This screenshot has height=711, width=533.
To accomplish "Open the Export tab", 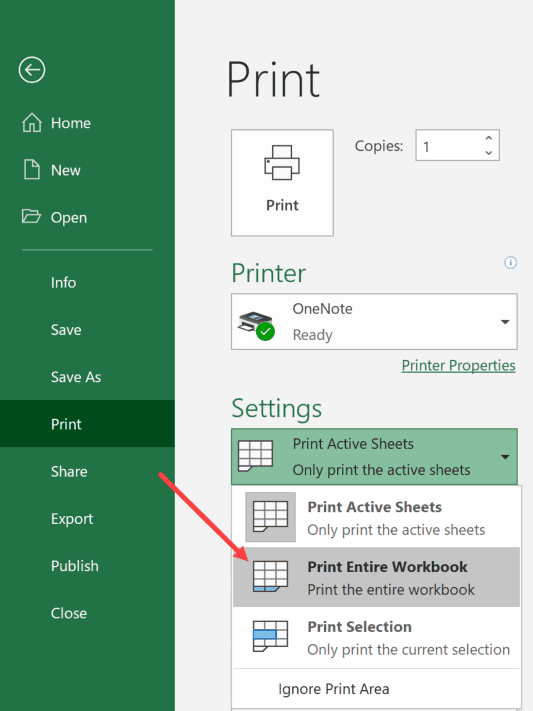I will click(87, 519).
